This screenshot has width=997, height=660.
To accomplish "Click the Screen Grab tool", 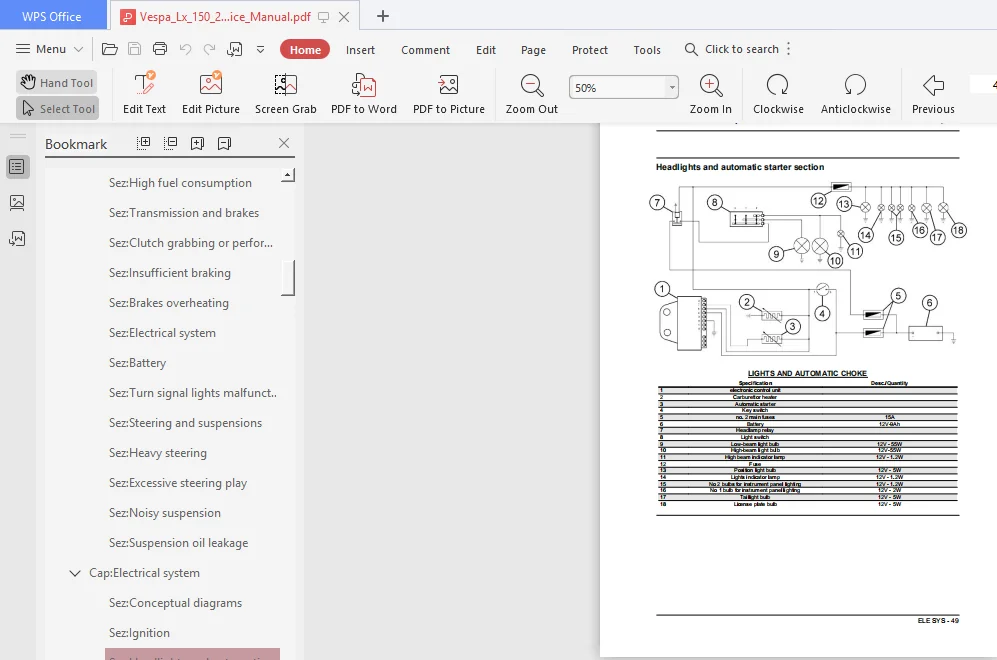I will [285, 93].
